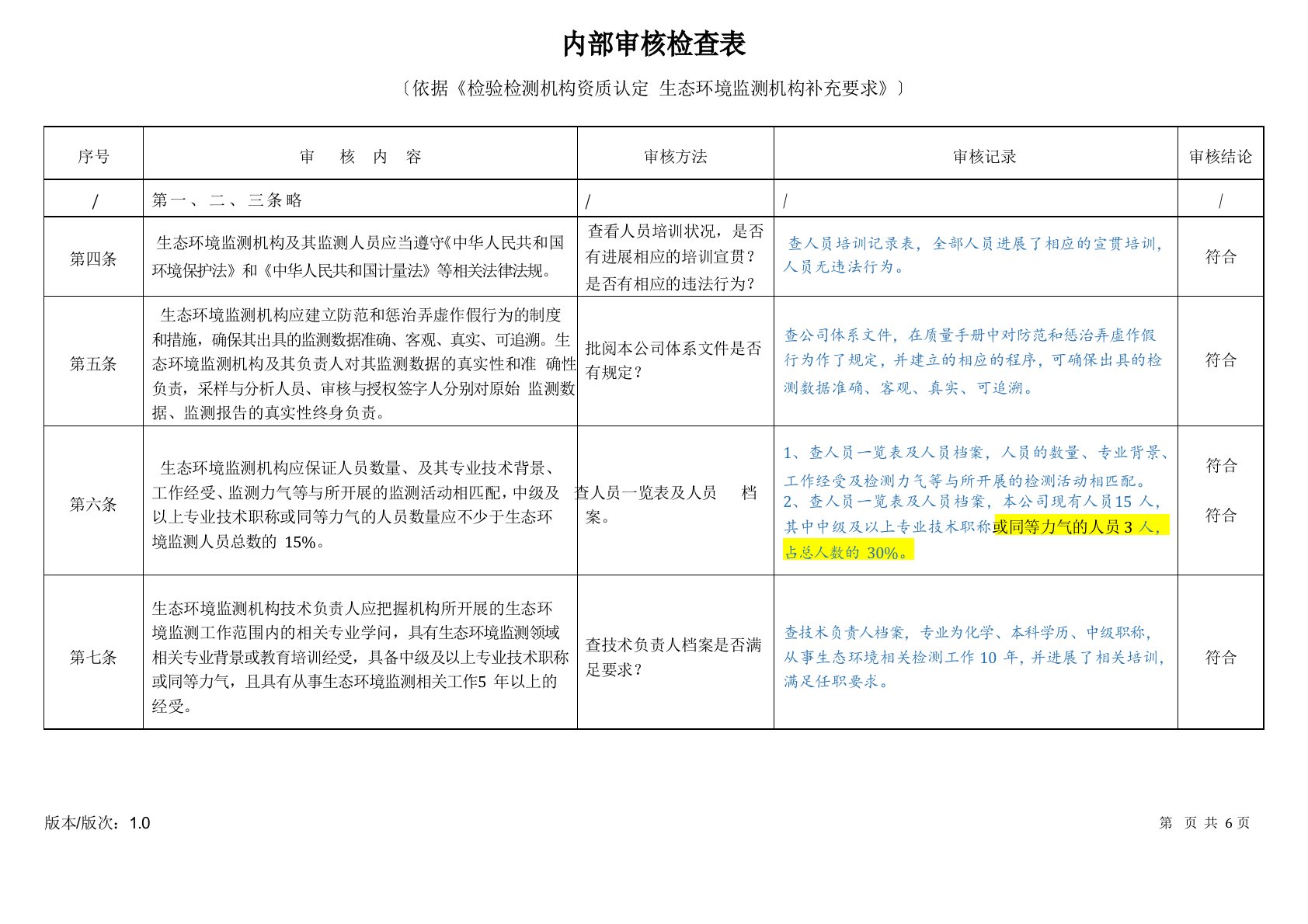Click 第五条 content about 防范和惩治弄虚作假行为
This screenshot has width=1308, height=924.
tap(364, 363)
